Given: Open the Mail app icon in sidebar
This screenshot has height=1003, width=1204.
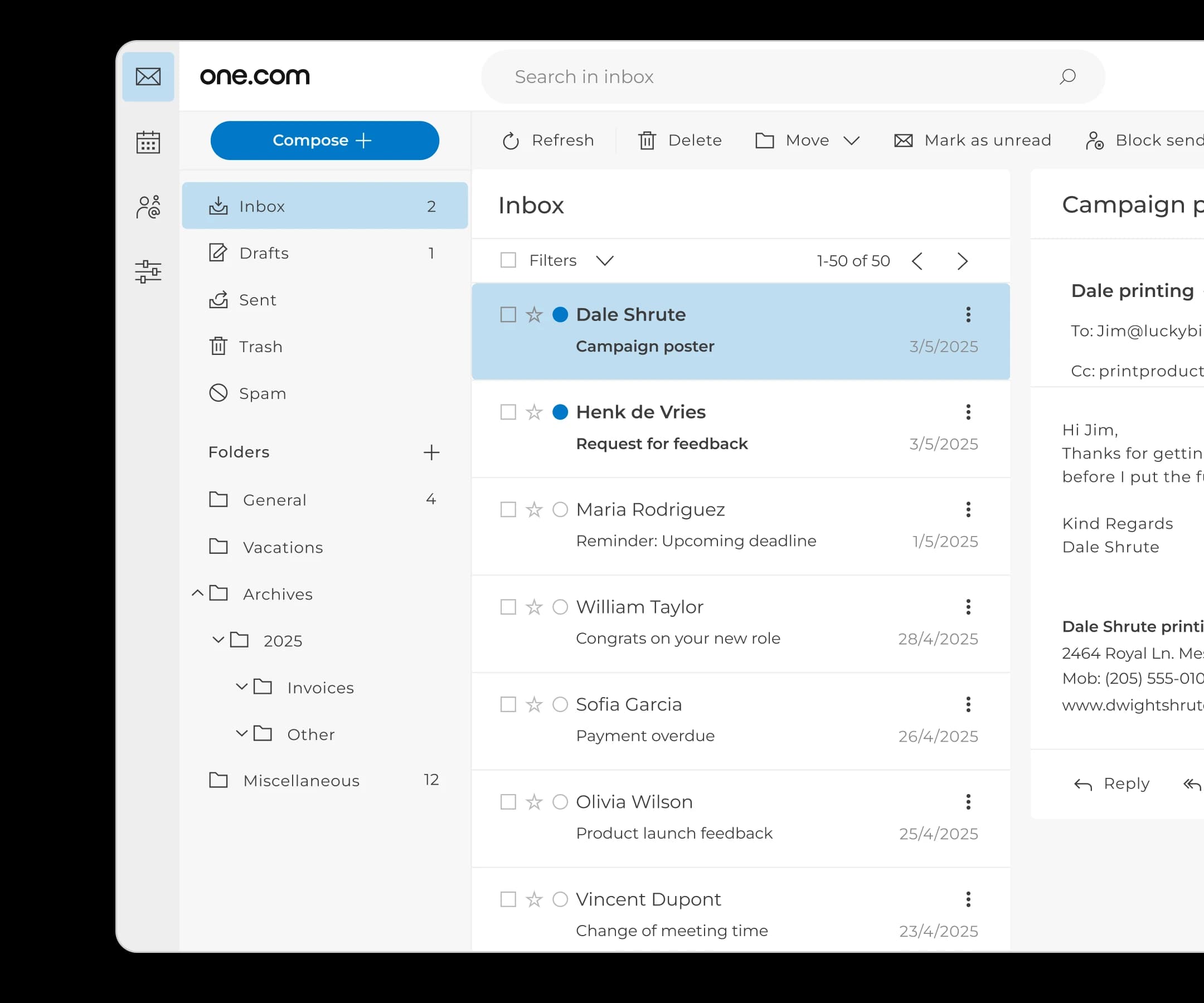Looking at the screenshot, I should click(148, 76).
